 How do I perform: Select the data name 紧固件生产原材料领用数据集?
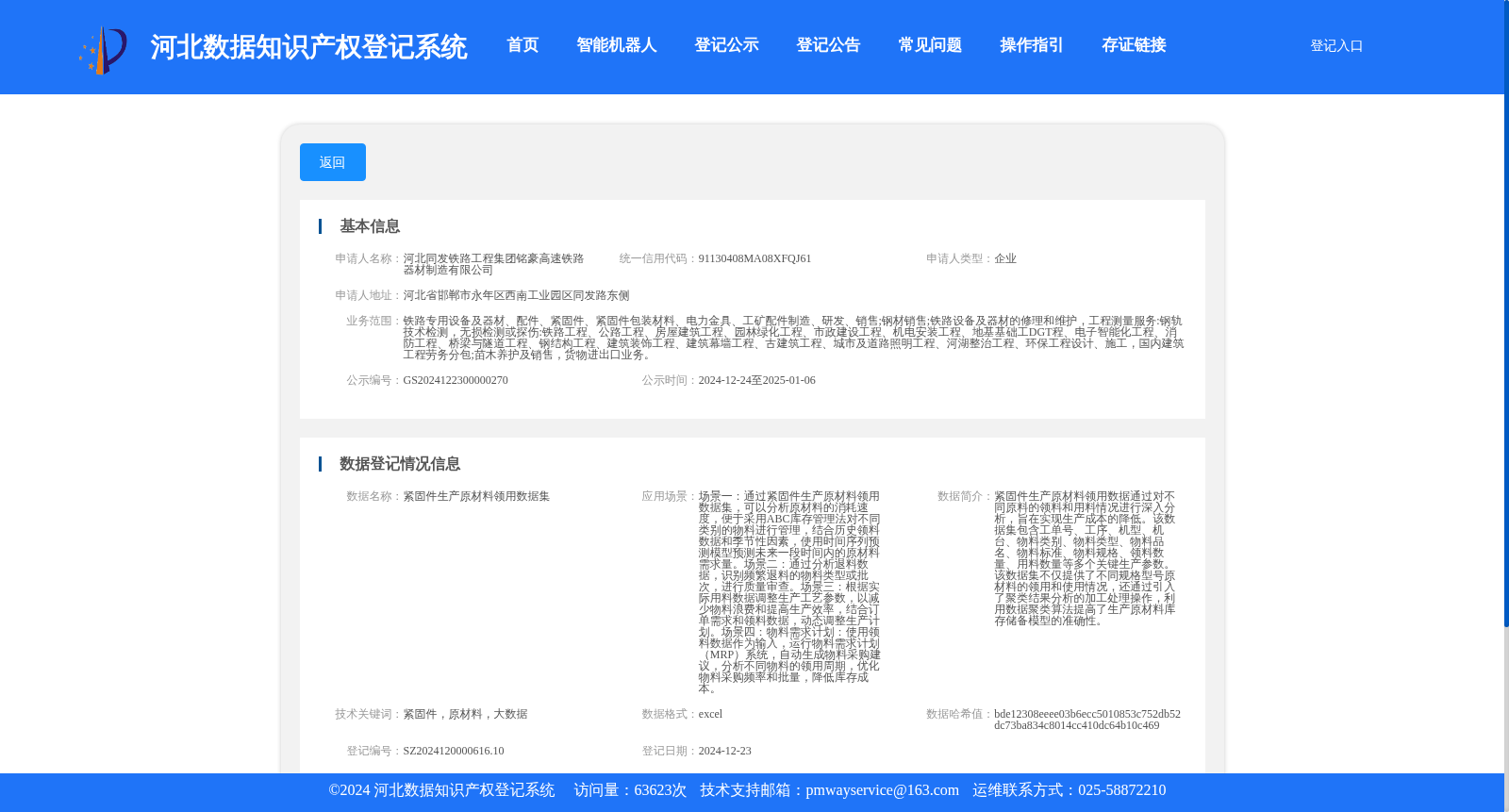click(x=476, y=496)
